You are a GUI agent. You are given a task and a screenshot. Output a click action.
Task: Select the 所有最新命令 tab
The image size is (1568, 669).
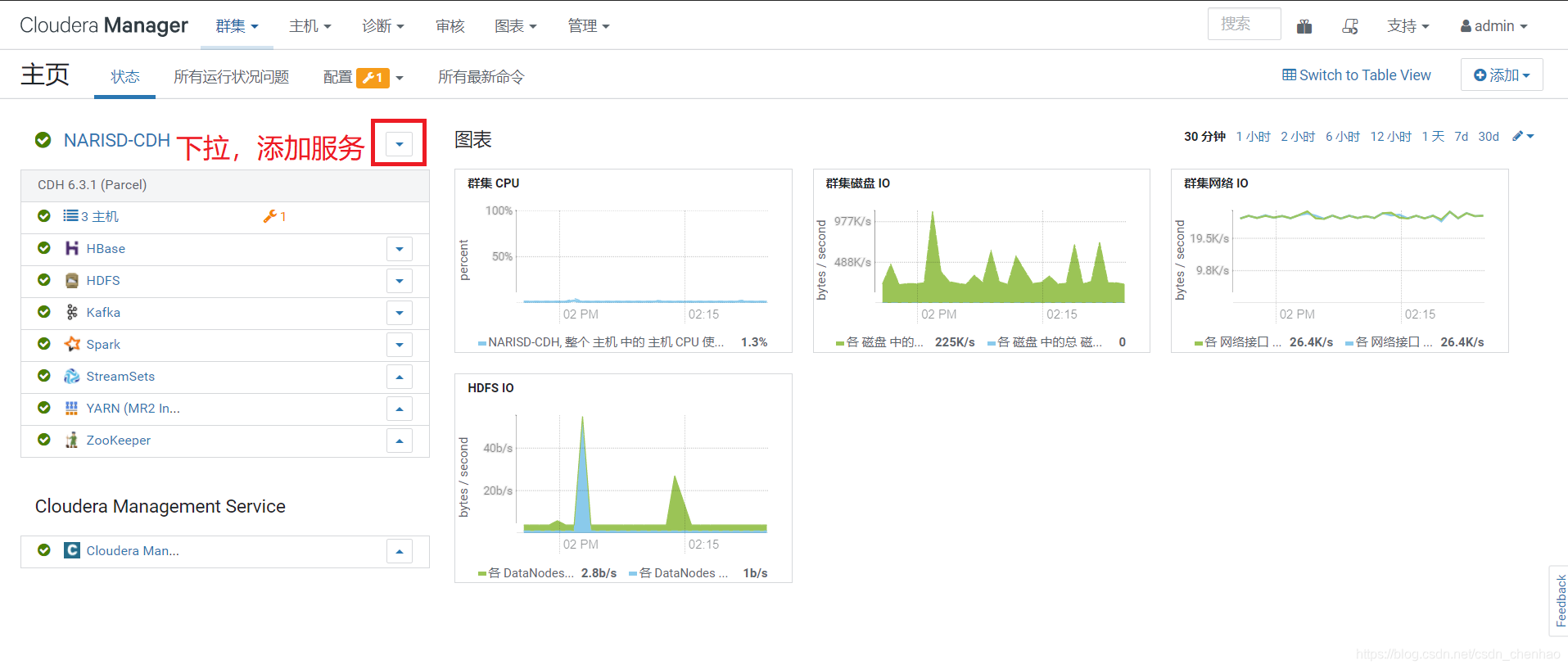pyautogui.click(x=481, y=77)
